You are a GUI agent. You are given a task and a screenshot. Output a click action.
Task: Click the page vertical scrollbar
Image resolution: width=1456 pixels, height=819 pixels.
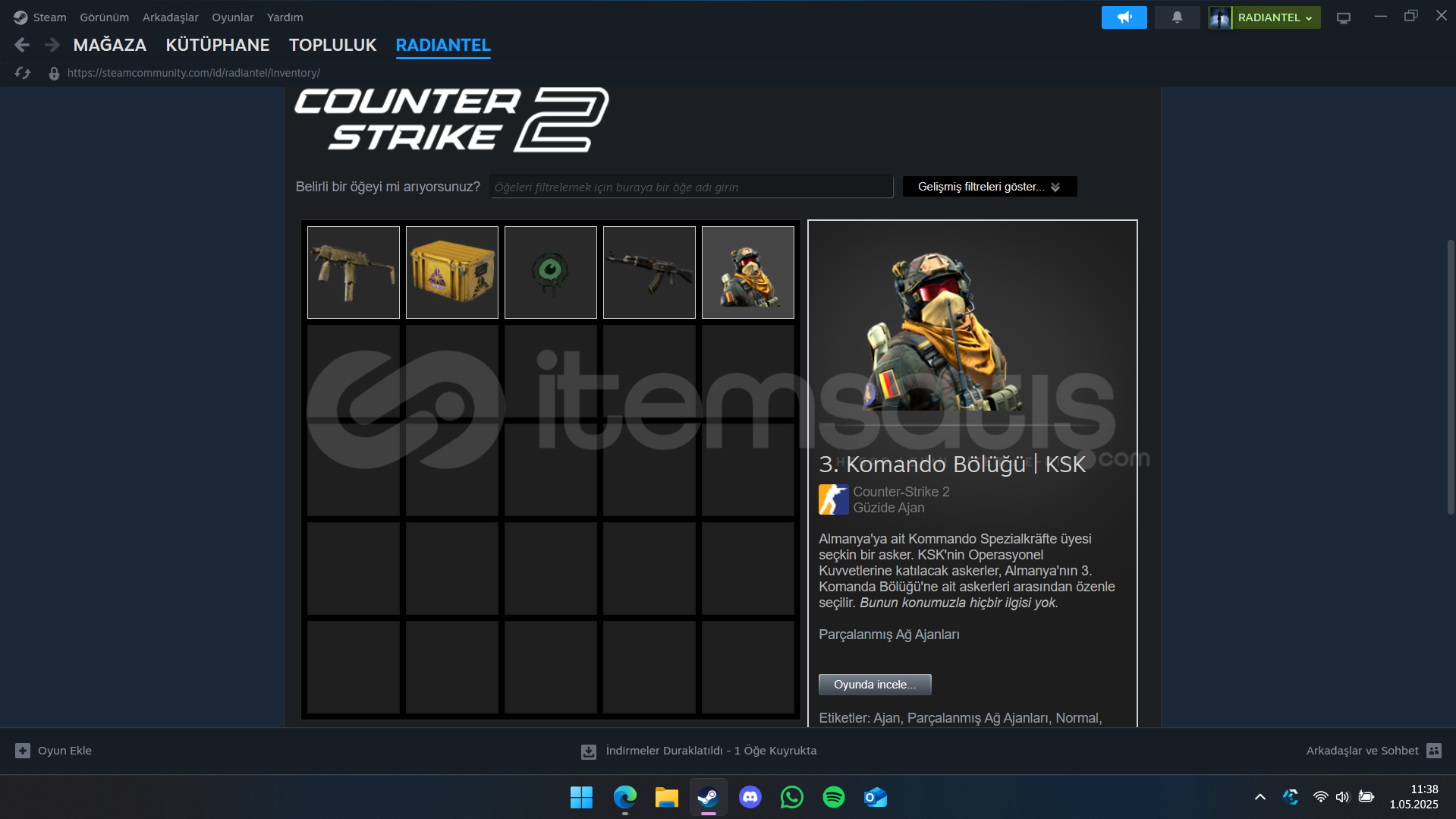pos(1451,377)
